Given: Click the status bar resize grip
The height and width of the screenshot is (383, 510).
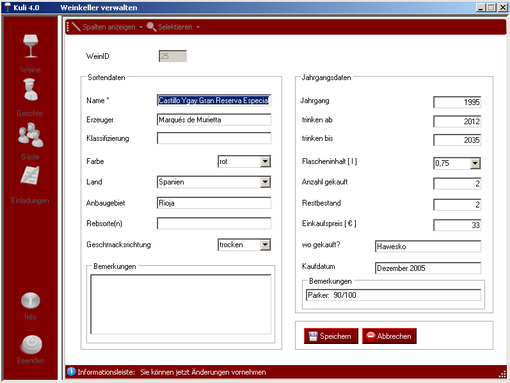Looking at the screenshot, I should [x=502, y=374].
